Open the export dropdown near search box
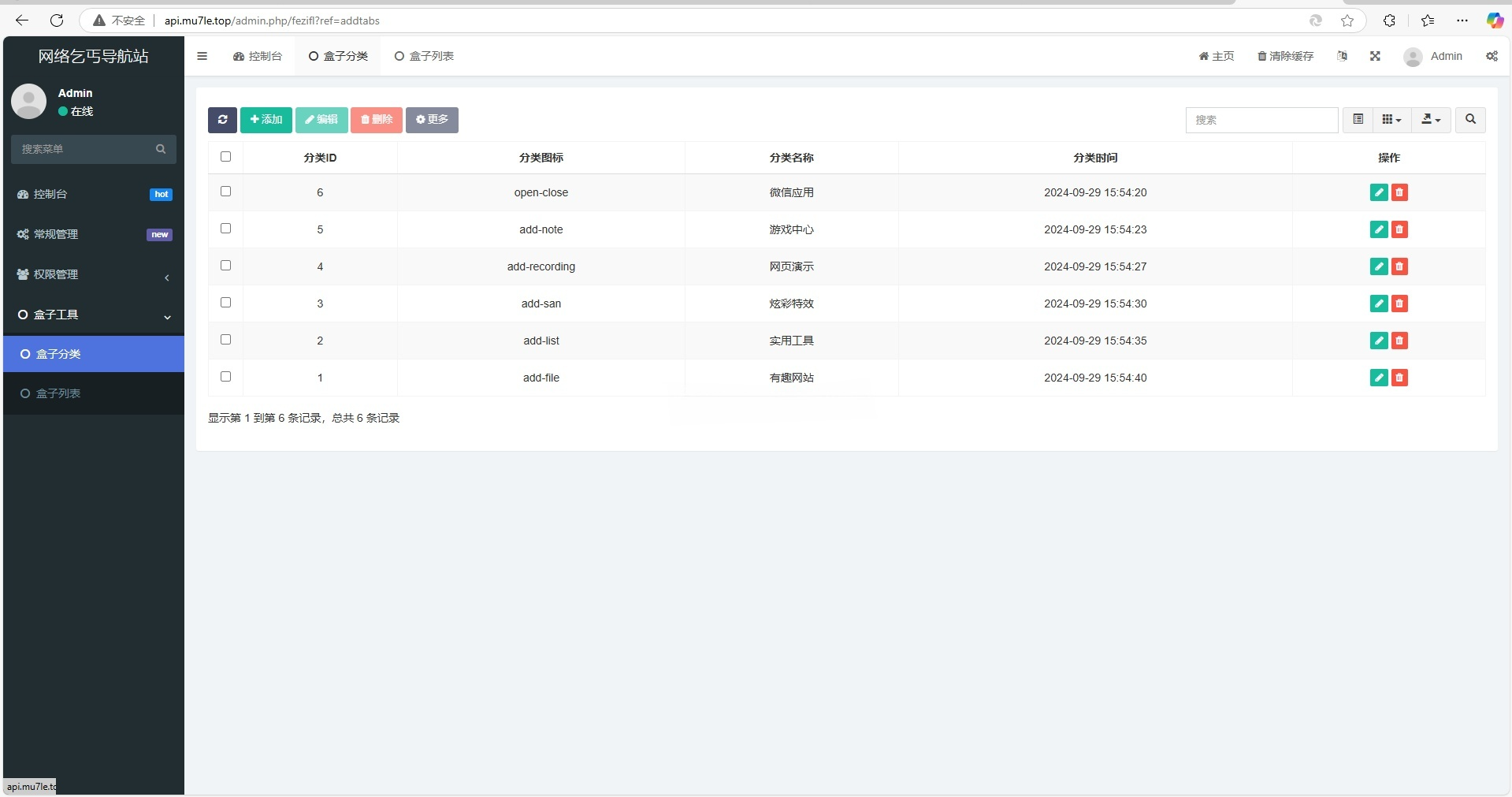Screen dimensions: 1512x797 pyautogui.click(x=1430, y=119)
